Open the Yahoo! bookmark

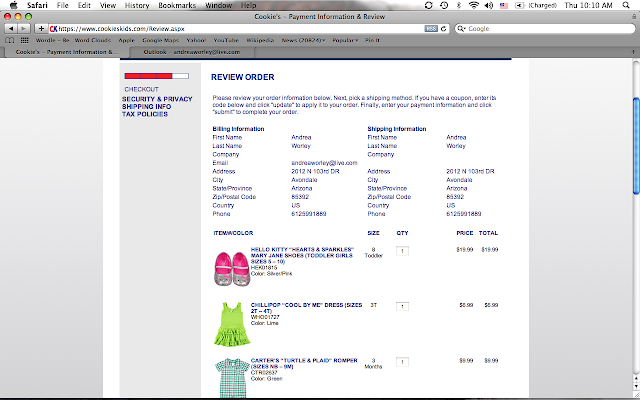[196, 40]
